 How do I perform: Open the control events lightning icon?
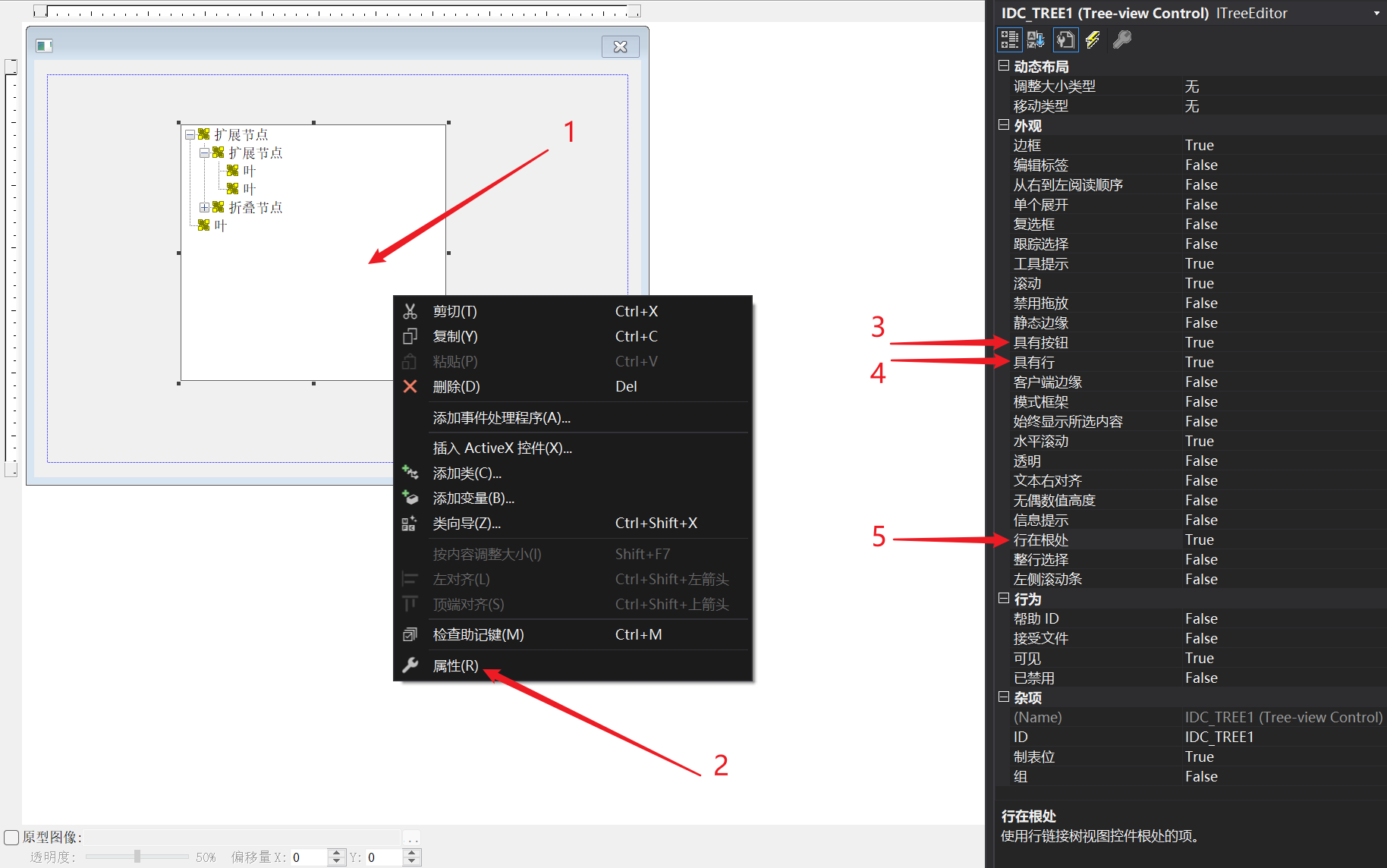(1093, 39)
